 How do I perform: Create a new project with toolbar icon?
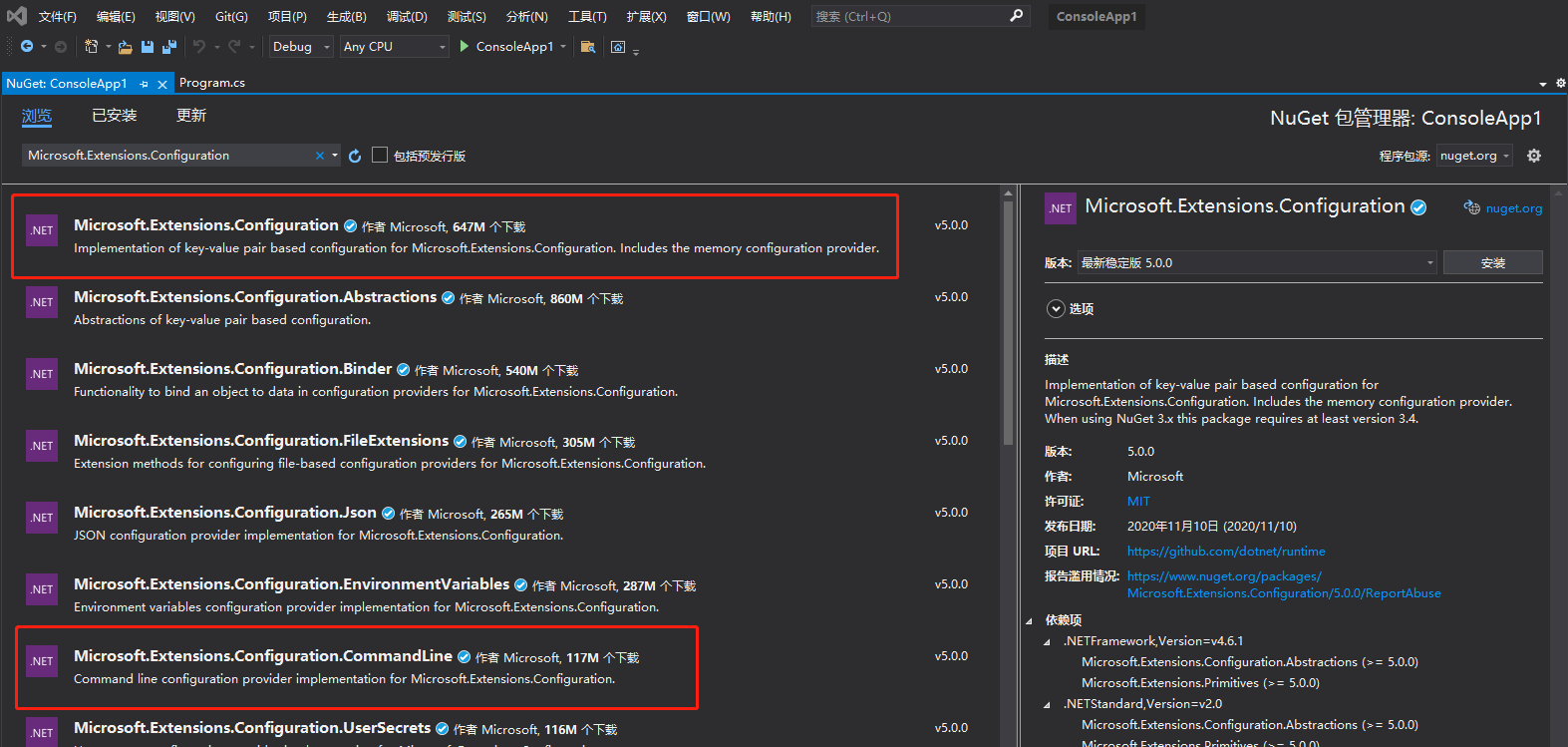(91, 47)
